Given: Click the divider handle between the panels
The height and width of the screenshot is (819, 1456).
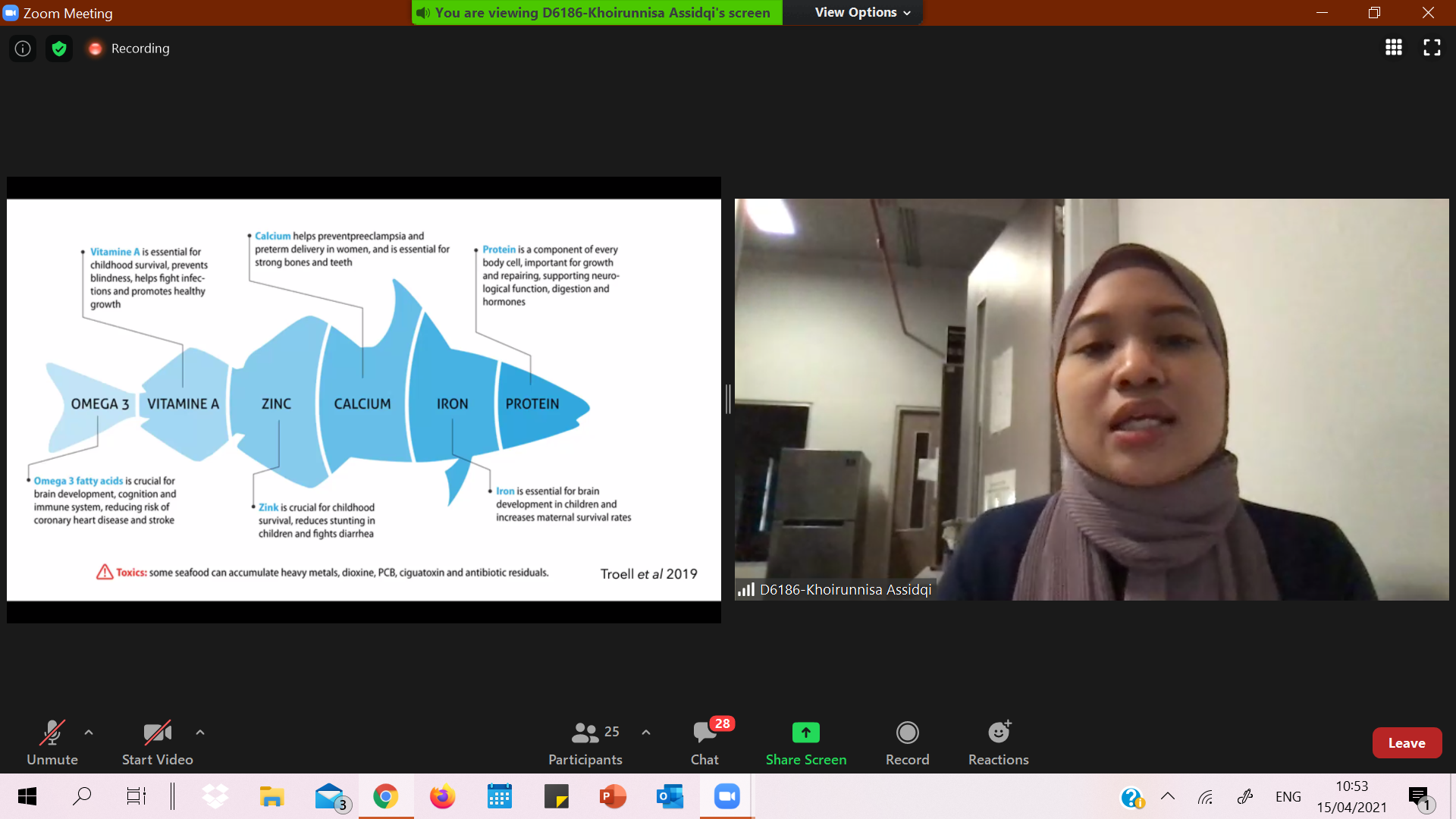Looking at the screenshot, I should pos(728,399).
